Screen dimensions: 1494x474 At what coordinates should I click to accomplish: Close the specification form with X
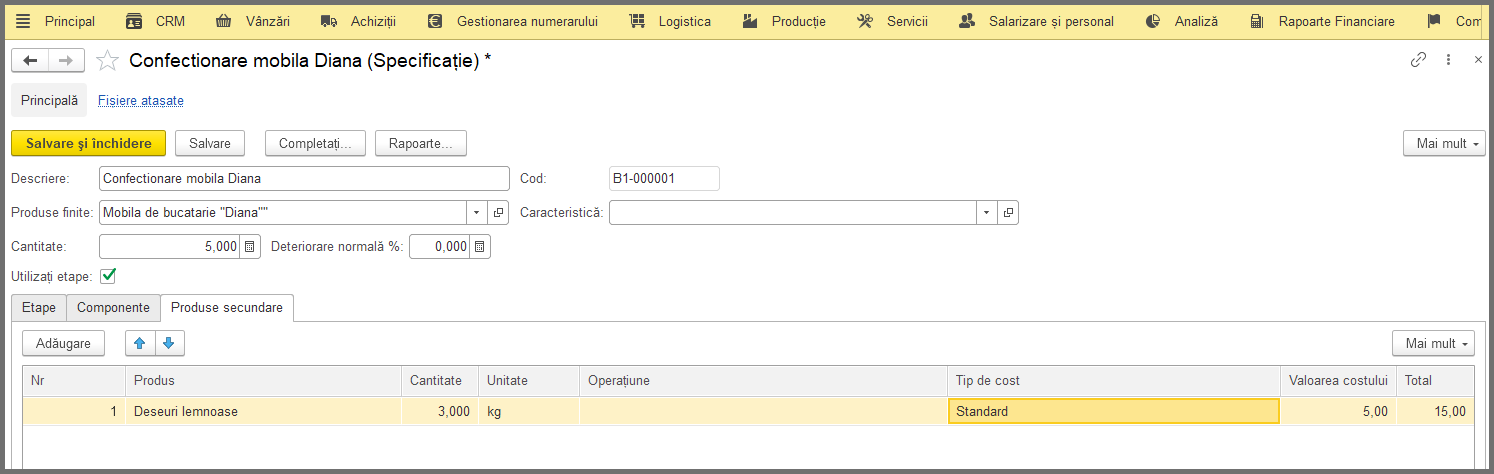click(1478, 60)
